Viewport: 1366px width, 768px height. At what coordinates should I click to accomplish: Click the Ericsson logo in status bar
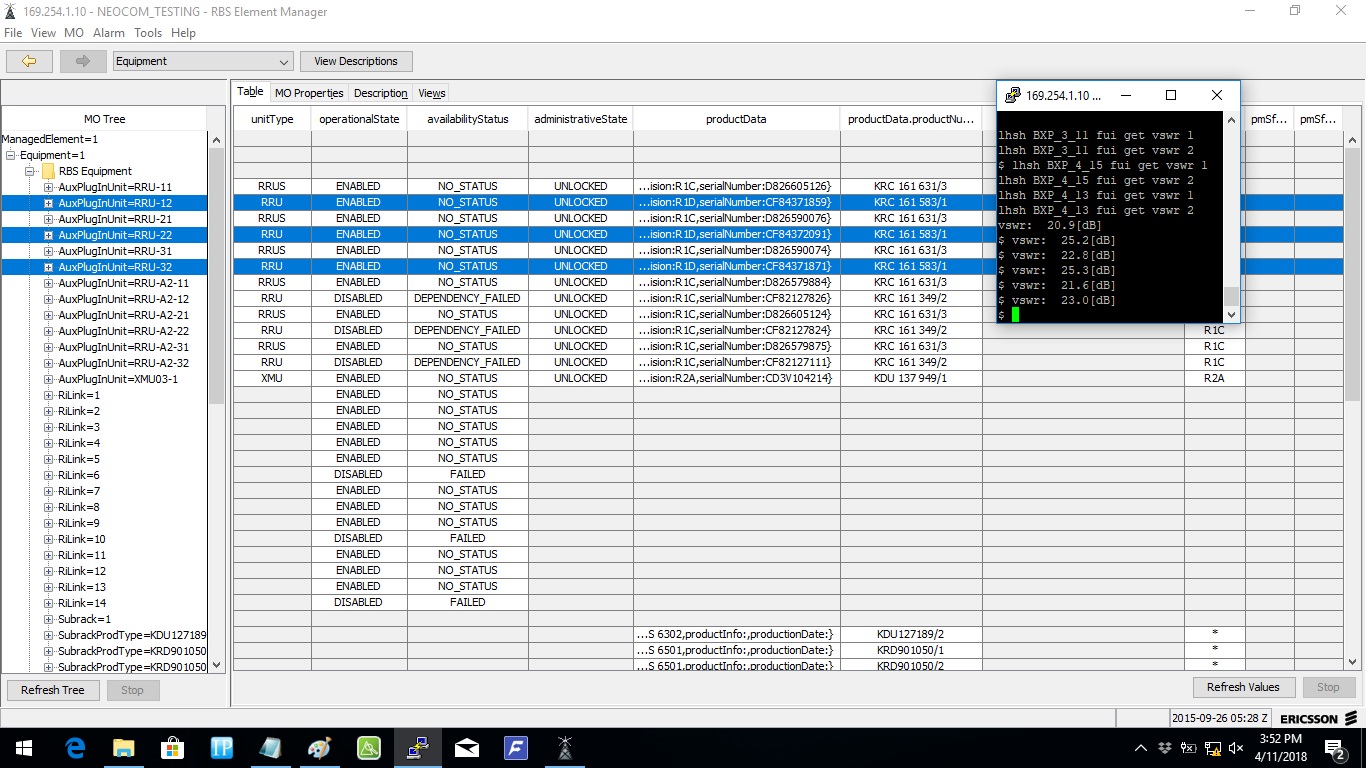click(1318, 718)
